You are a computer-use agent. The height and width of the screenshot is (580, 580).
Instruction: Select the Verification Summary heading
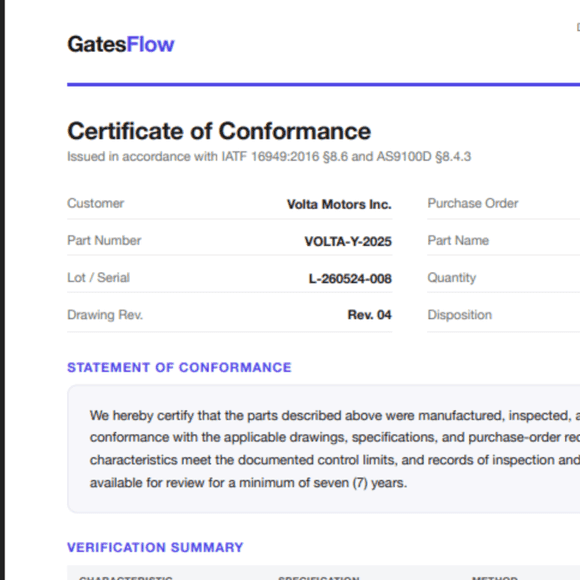click(155, 547)
